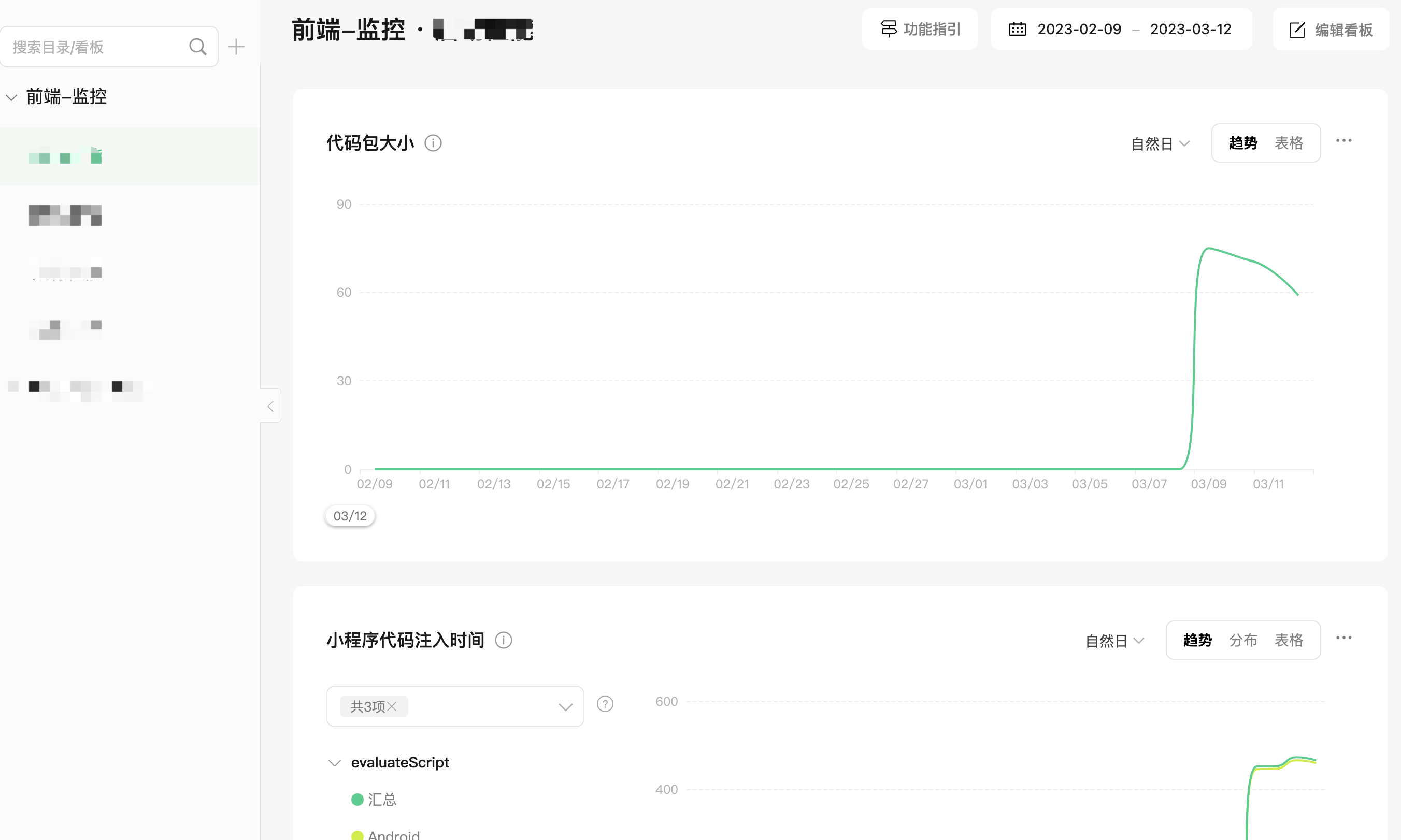Image resolution: width=1401 pixels, height=840 pixels.
Task: Click the calendar icon in date range
Action: coord(1017,30)
